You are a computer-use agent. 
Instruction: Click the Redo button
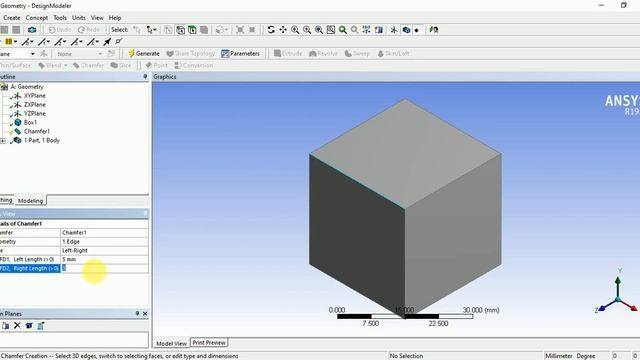click(x=89, y=30)
